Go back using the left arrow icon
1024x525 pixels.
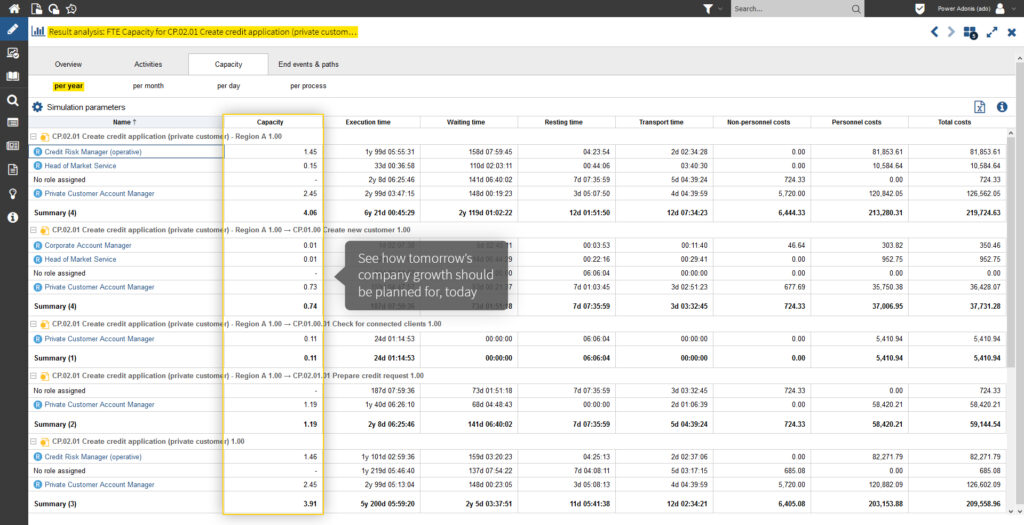pos(935,32)
